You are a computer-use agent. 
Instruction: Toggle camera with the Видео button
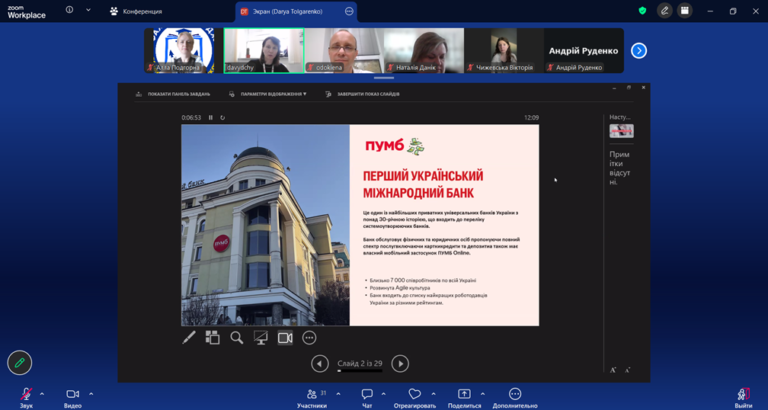click(x=72, y=398)
